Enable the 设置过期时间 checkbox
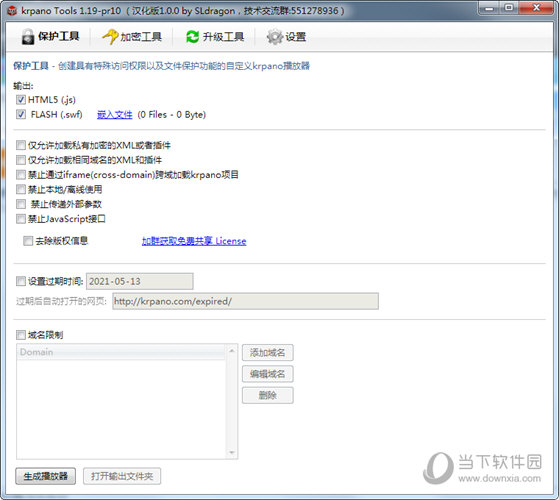 [x=21, y=281]
